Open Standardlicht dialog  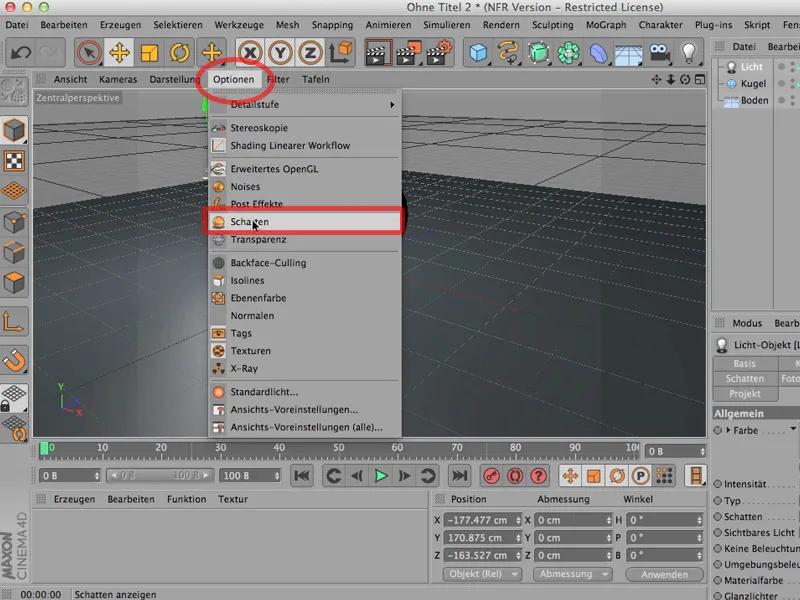click(x=304, y=392)
